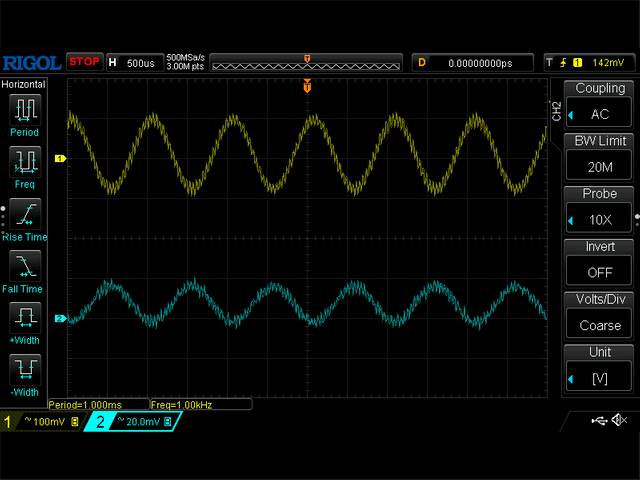This screenshot has height=480, width=640.
Task: Click the orange trigger position marker
Action: pos(307,87)
